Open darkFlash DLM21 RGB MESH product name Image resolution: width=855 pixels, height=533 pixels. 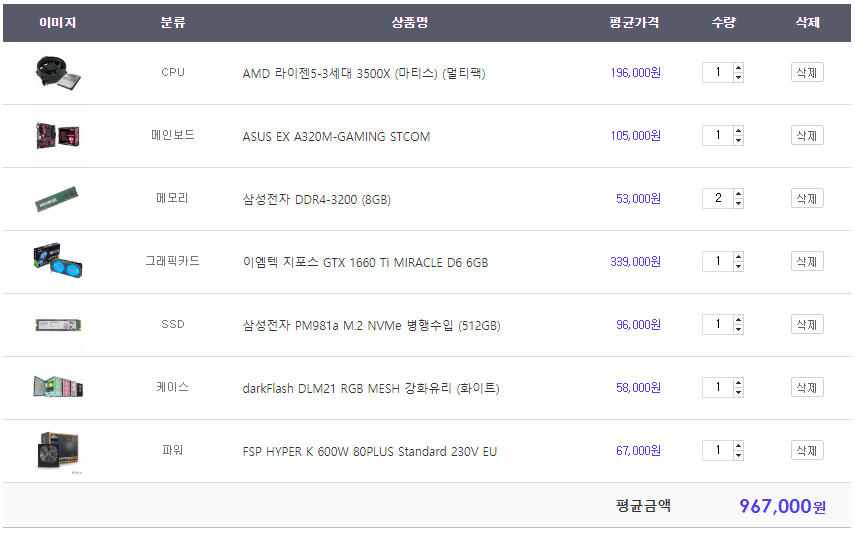(371, 388)
